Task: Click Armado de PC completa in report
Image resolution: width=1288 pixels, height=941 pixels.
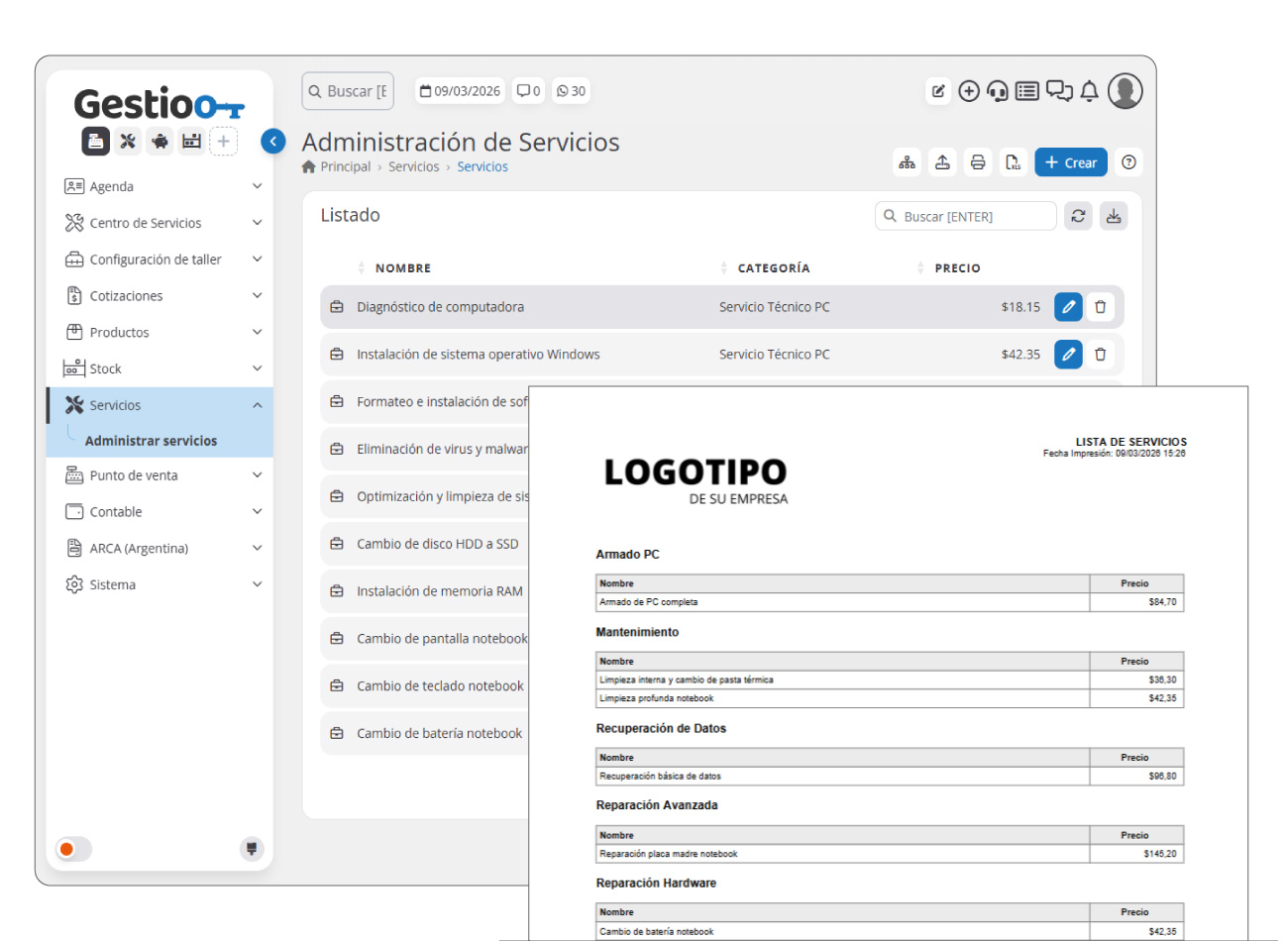Action: [x=648, y=602]
